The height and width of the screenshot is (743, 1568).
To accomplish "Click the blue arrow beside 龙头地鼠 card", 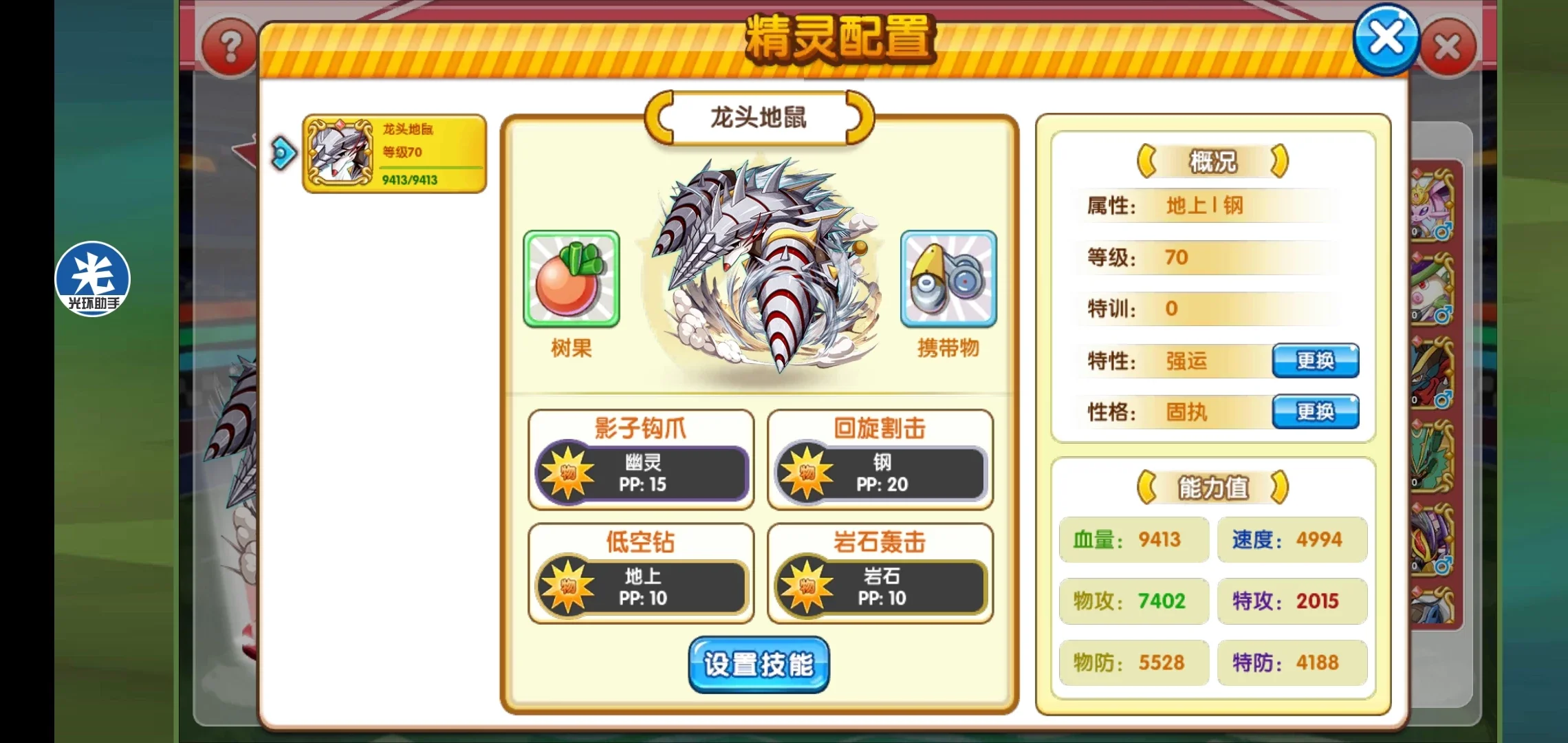I will click(x=283, y=153).
